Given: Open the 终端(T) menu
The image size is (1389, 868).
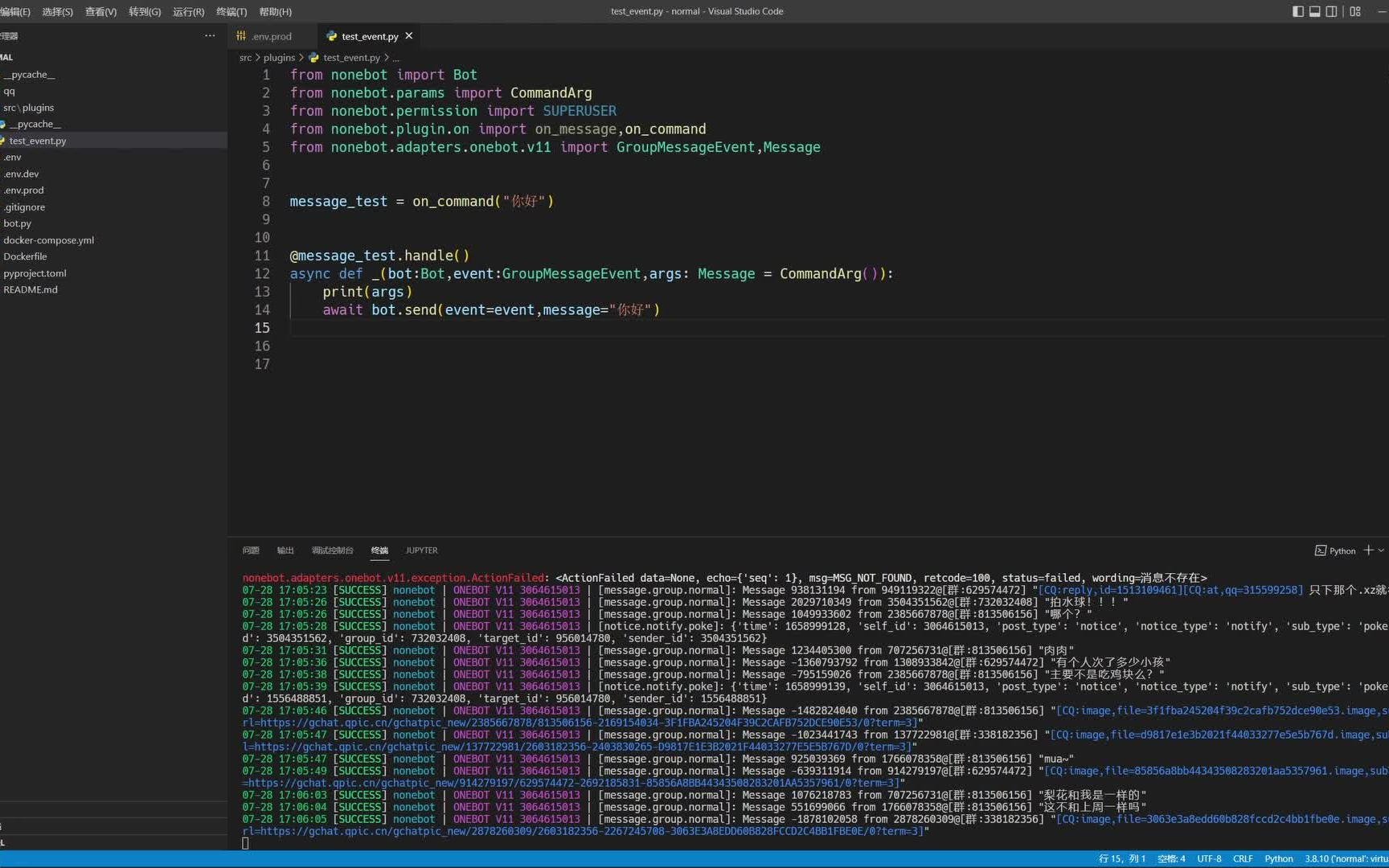Looking at the screenshot, I should point(231,11).
